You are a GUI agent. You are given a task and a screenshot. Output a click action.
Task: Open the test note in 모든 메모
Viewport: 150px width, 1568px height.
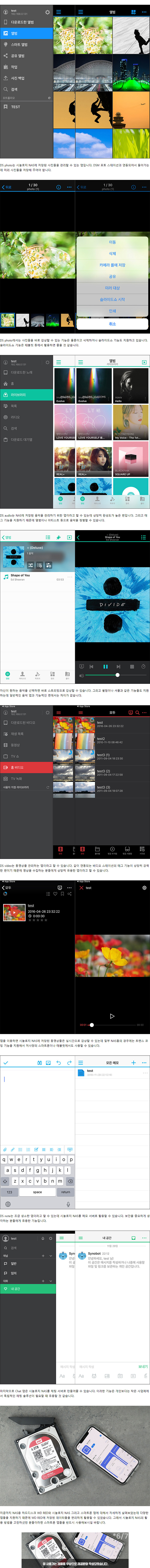(112, 1073)
